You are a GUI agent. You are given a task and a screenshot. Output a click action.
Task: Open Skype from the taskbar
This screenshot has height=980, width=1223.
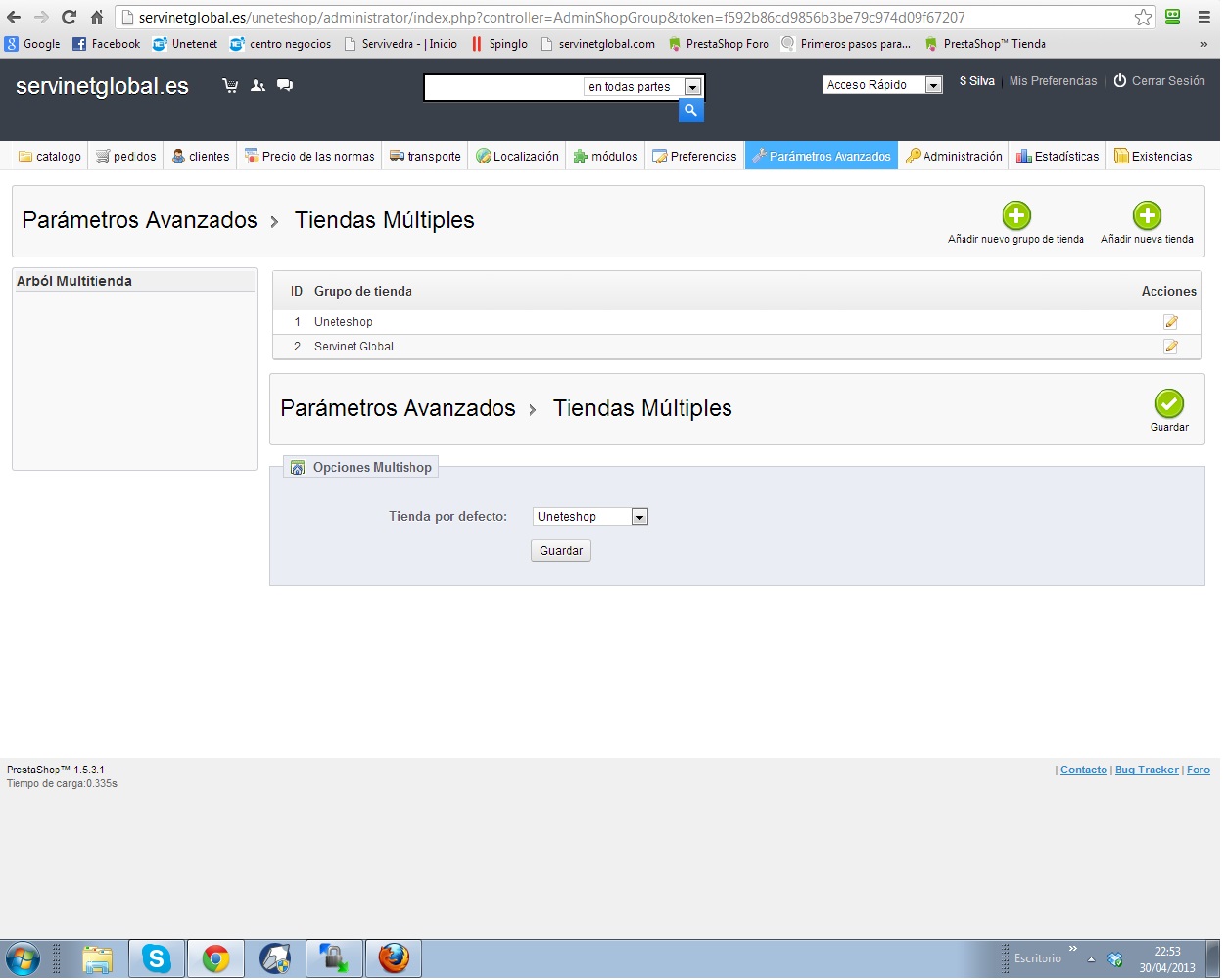[x=157, y=958]
